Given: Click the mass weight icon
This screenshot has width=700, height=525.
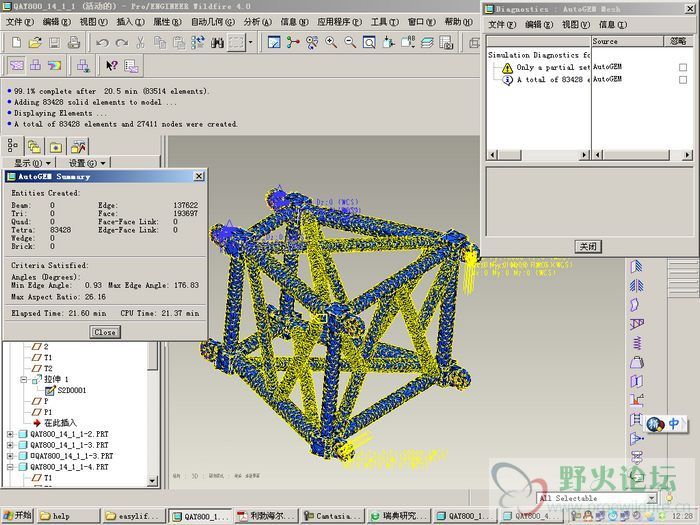Looking at the screenshot, I should point(637,362).
